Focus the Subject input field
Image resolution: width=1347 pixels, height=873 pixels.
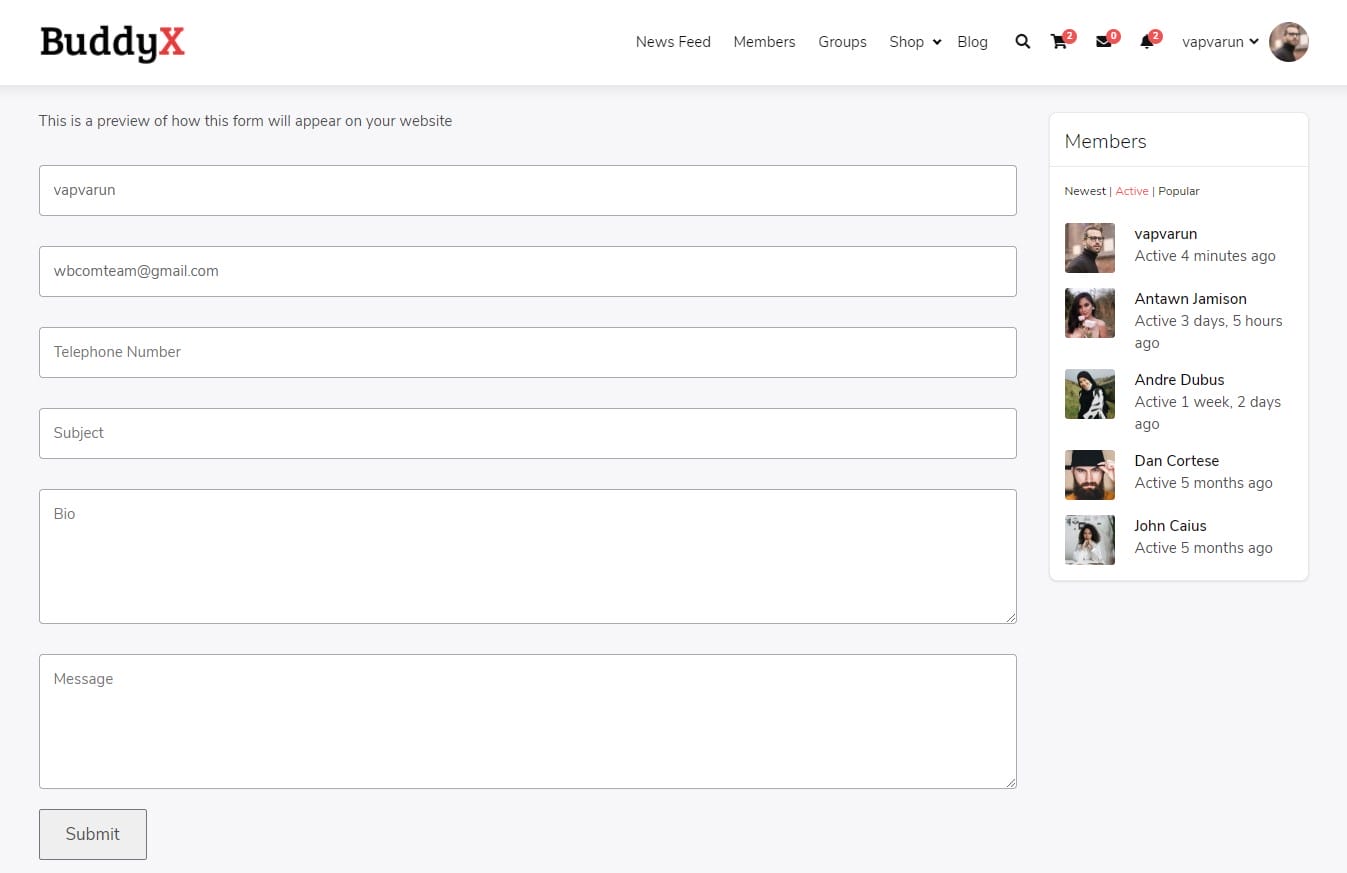527,433
